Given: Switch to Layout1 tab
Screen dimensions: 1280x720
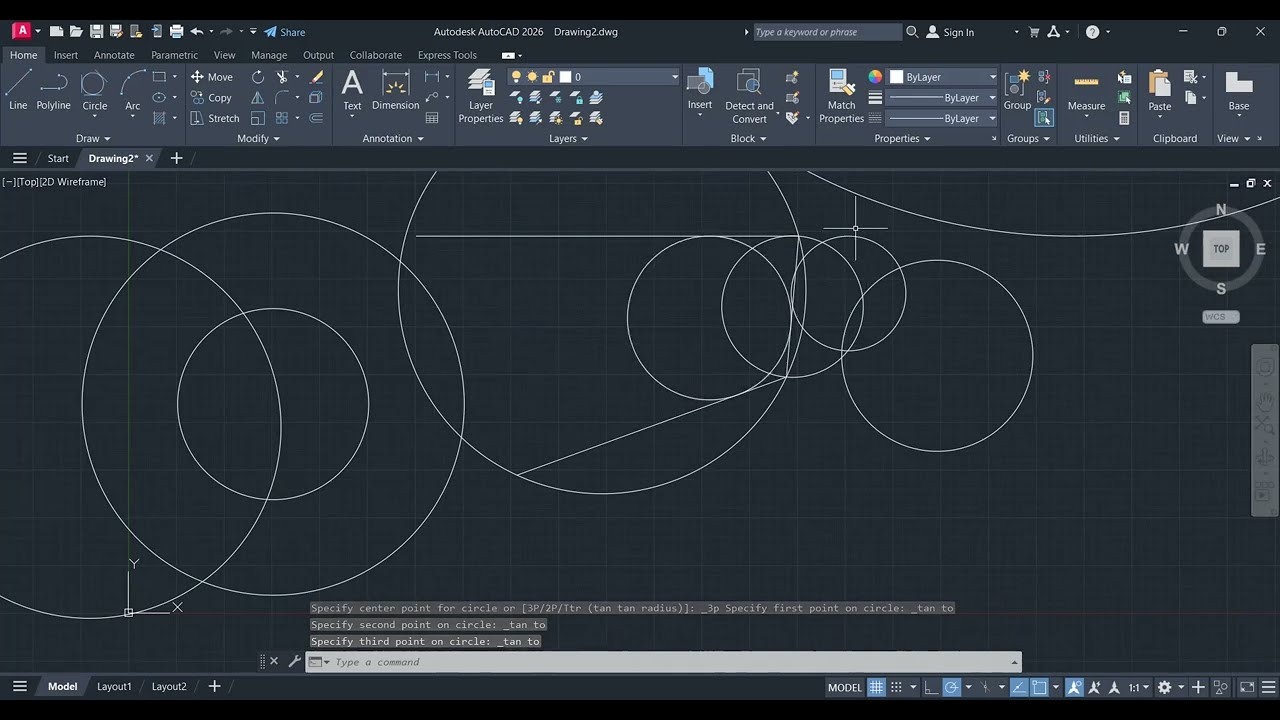Looking at the screenshot, I should coord(114,686).
